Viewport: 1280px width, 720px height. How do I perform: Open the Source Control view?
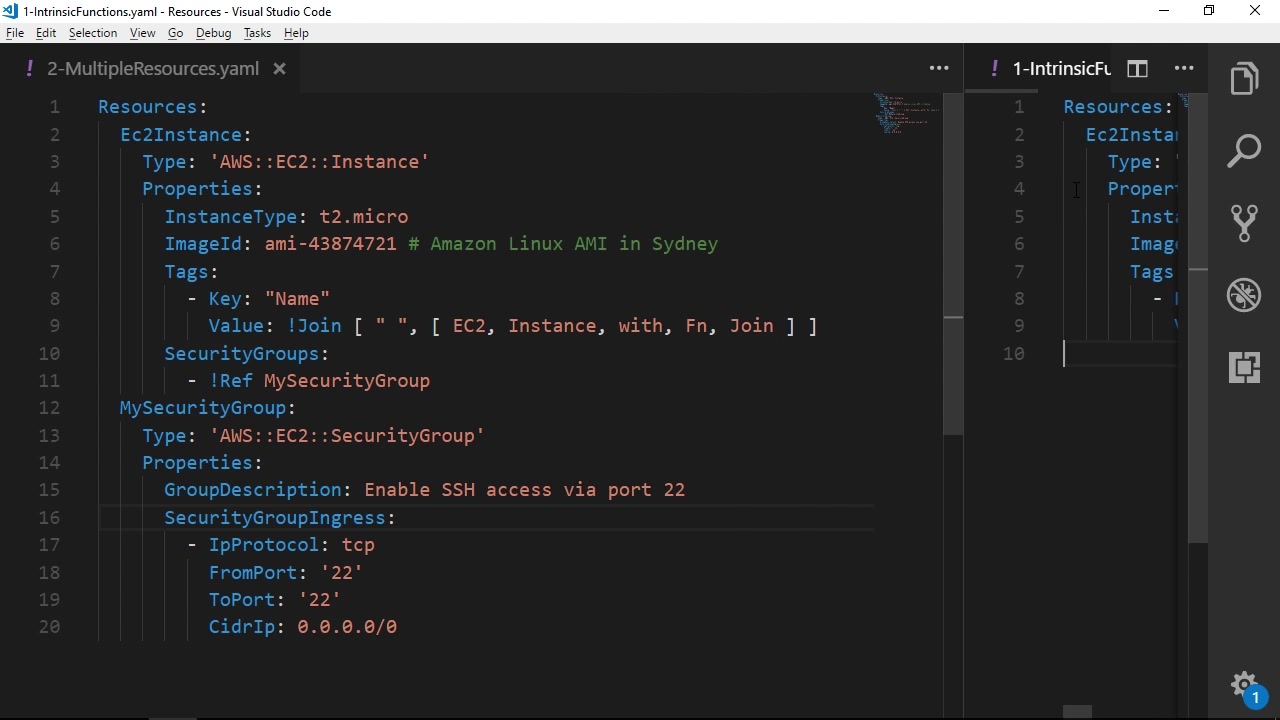pyautogui.click(x=1244, y=223)
